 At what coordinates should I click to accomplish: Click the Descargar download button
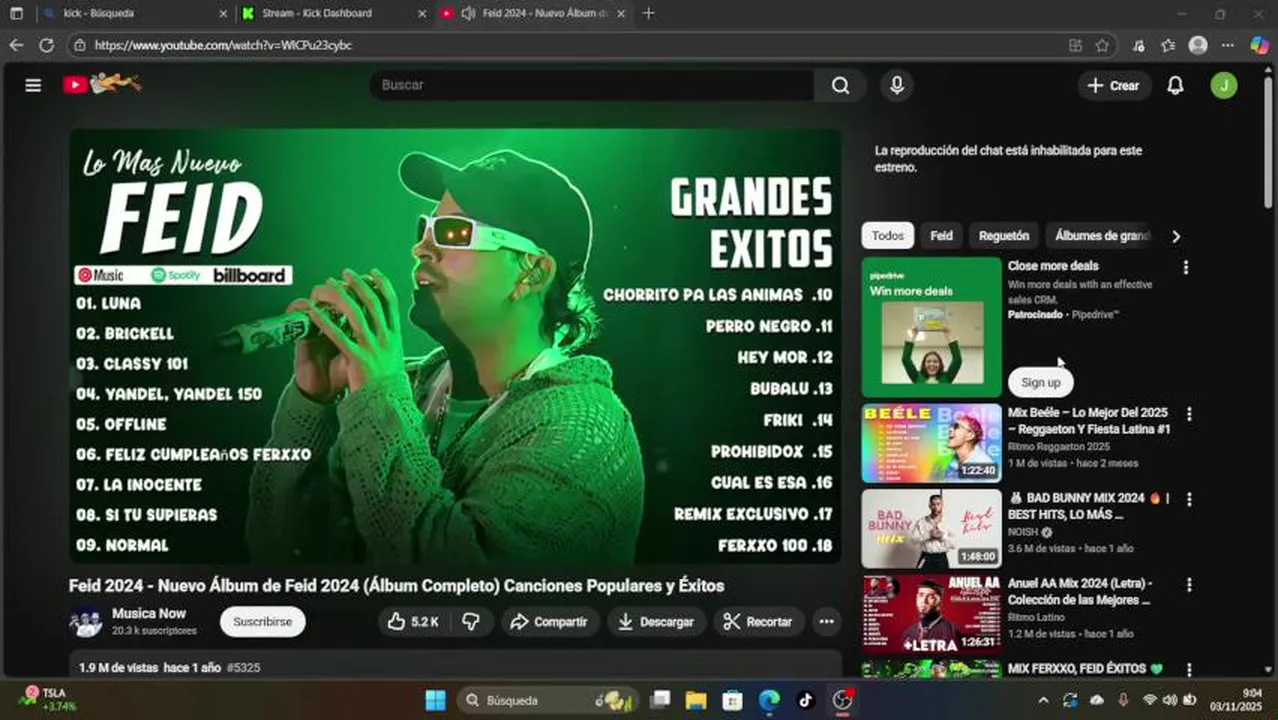pos(656,621)
